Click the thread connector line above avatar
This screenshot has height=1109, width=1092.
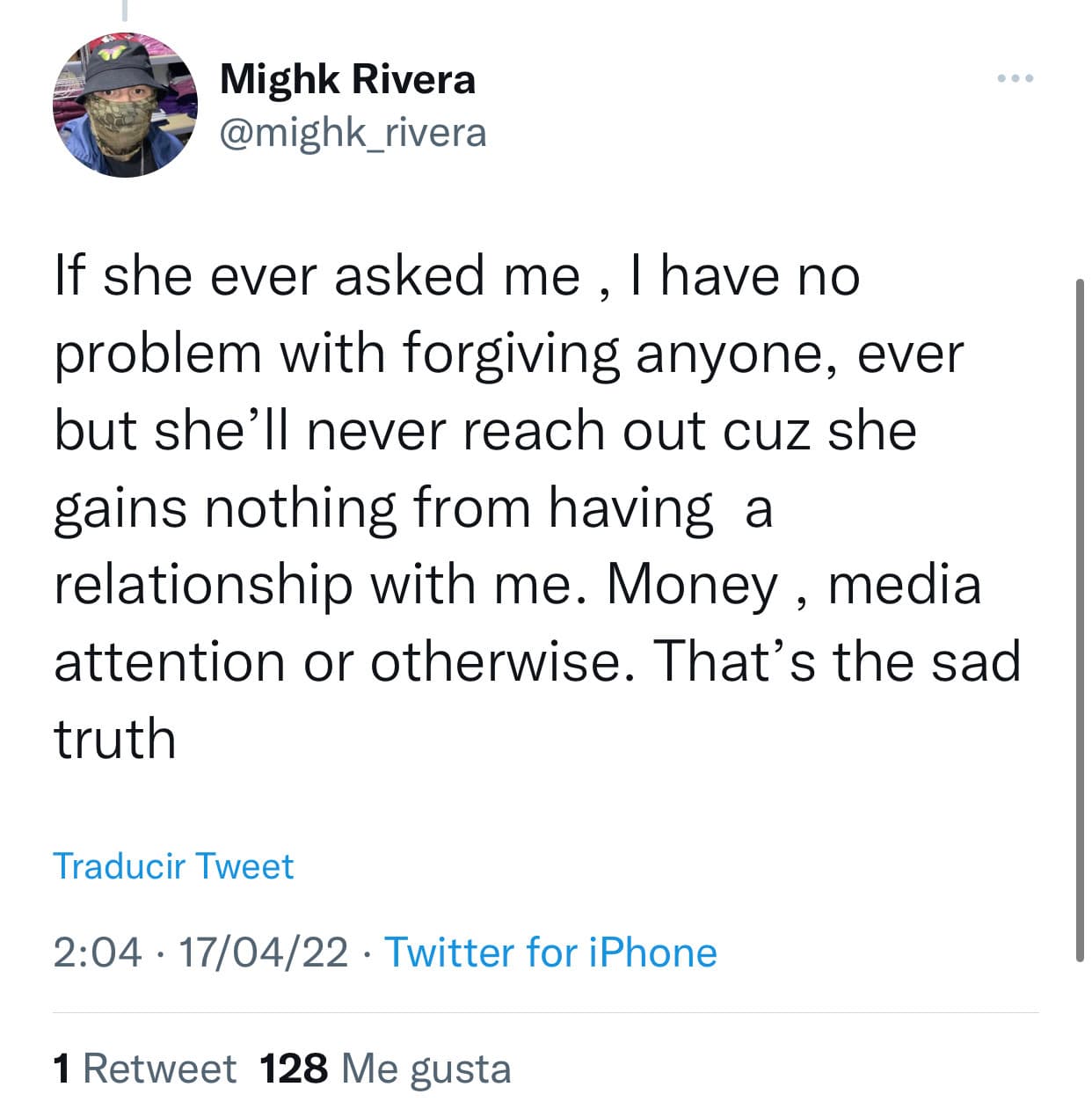pos(126,11)
